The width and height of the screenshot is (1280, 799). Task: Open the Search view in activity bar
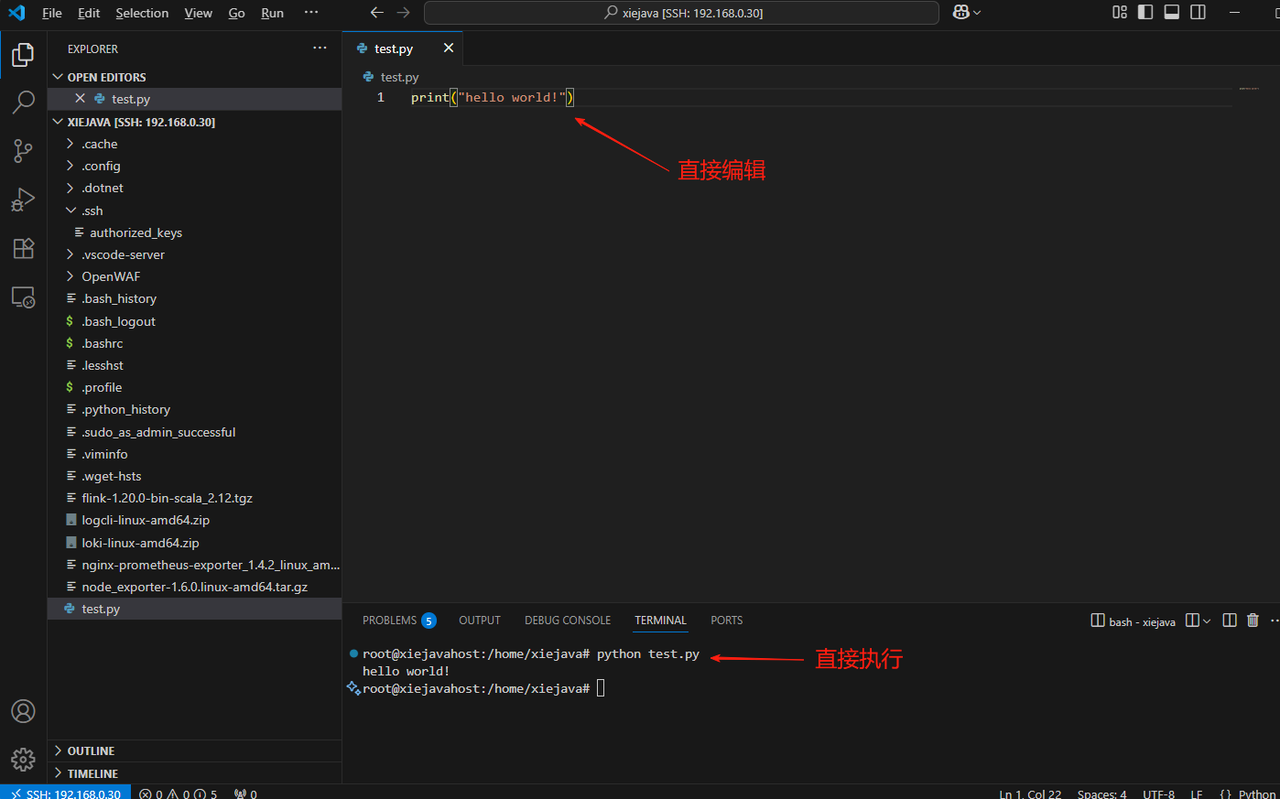coord(23,102)
